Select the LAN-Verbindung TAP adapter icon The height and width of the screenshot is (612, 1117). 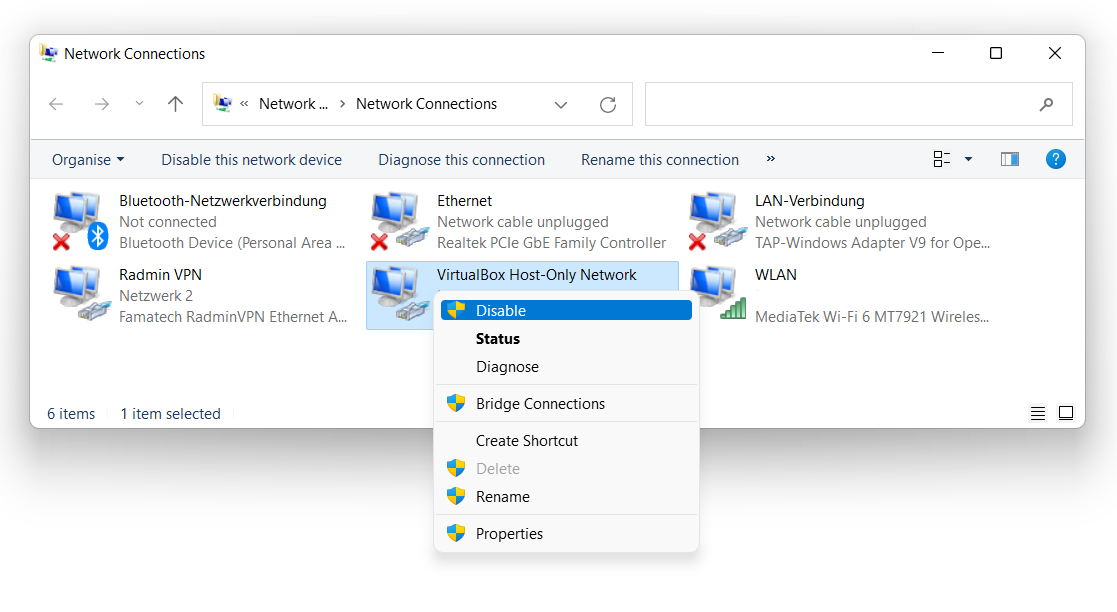[715, 221]
